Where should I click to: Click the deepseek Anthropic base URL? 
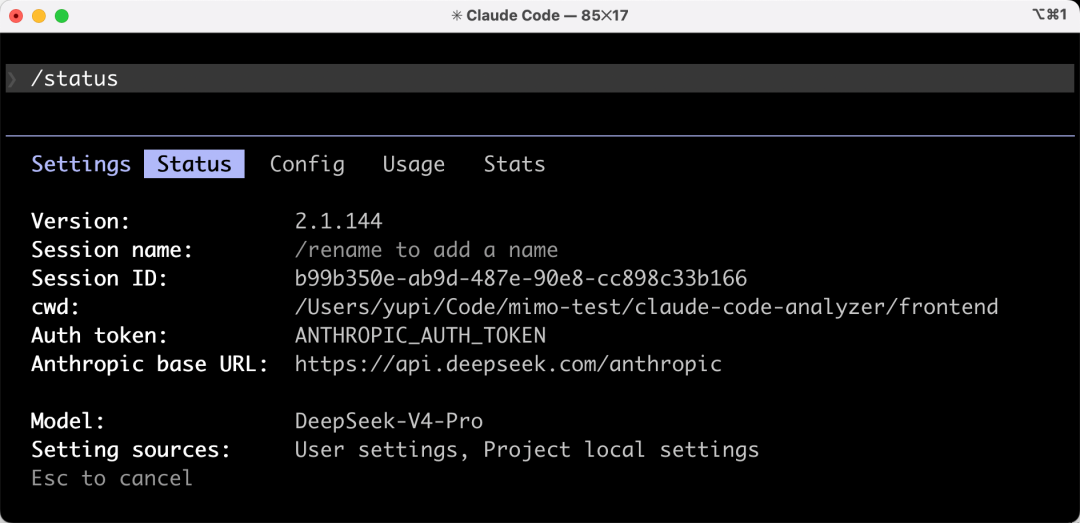(508, 364)
